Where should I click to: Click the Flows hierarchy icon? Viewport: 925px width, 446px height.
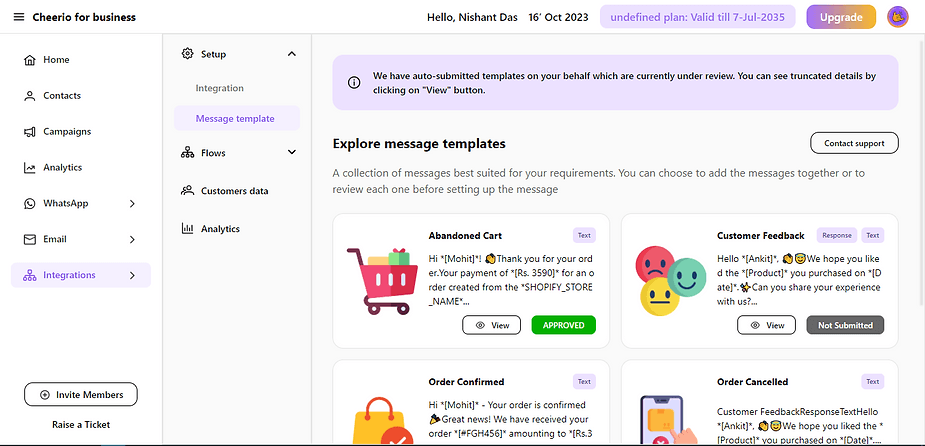(x=188, y=153)
